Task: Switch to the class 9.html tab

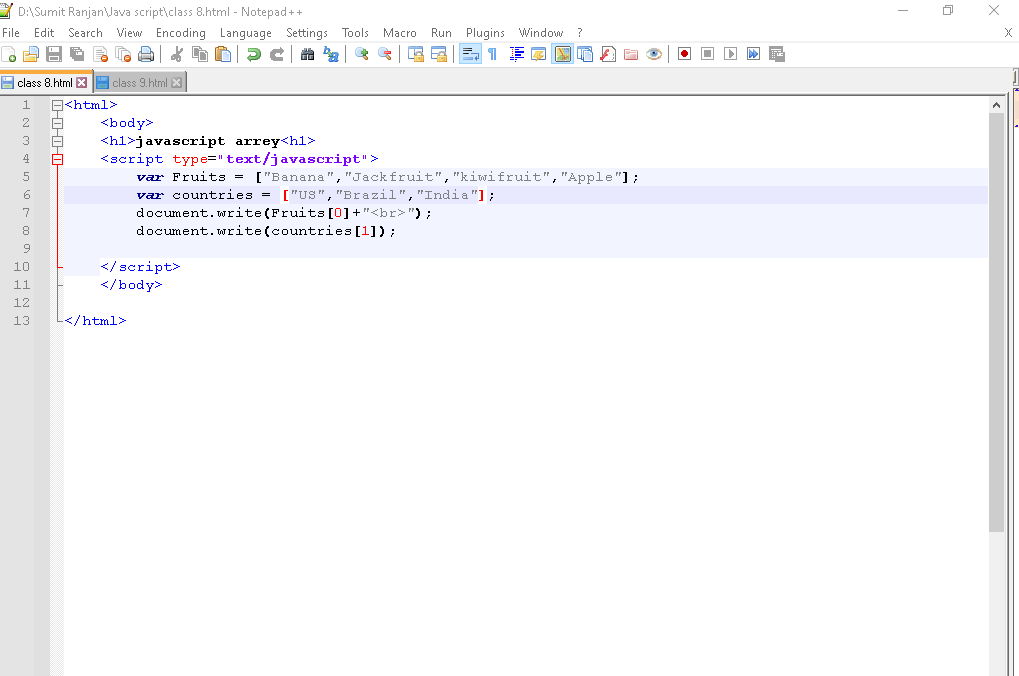Action: click(x=139, y=83)
